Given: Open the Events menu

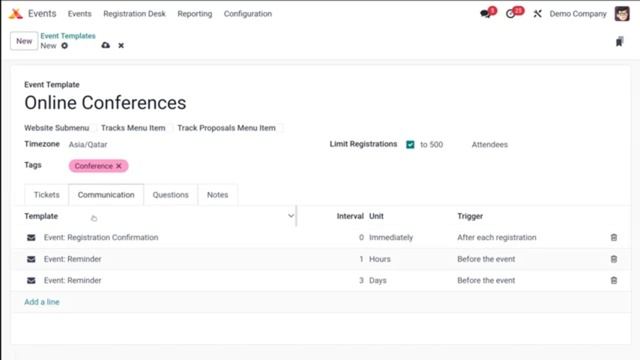Looking at the screenshot, I should coord(80,14).
